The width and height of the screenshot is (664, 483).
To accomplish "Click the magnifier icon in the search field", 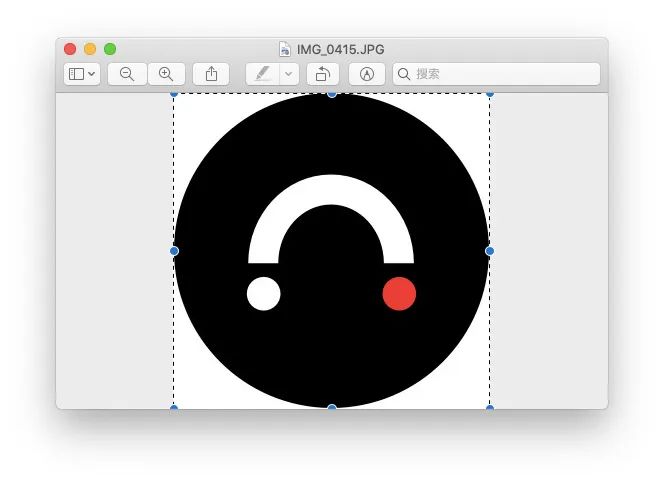I will (404, 74).
